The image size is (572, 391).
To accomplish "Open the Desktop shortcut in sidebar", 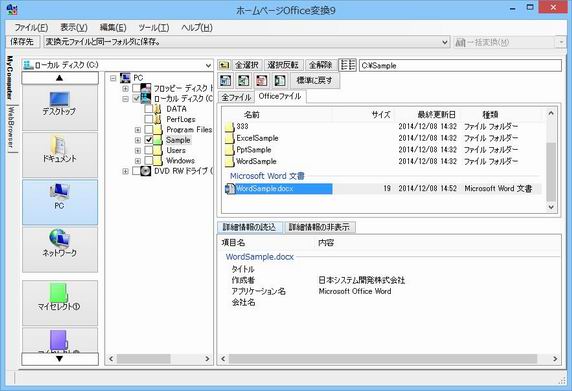I will (60, 108).
